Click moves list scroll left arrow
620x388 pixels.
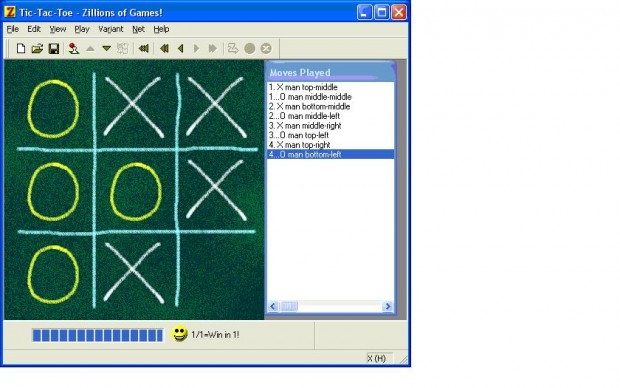coord(273,306)
